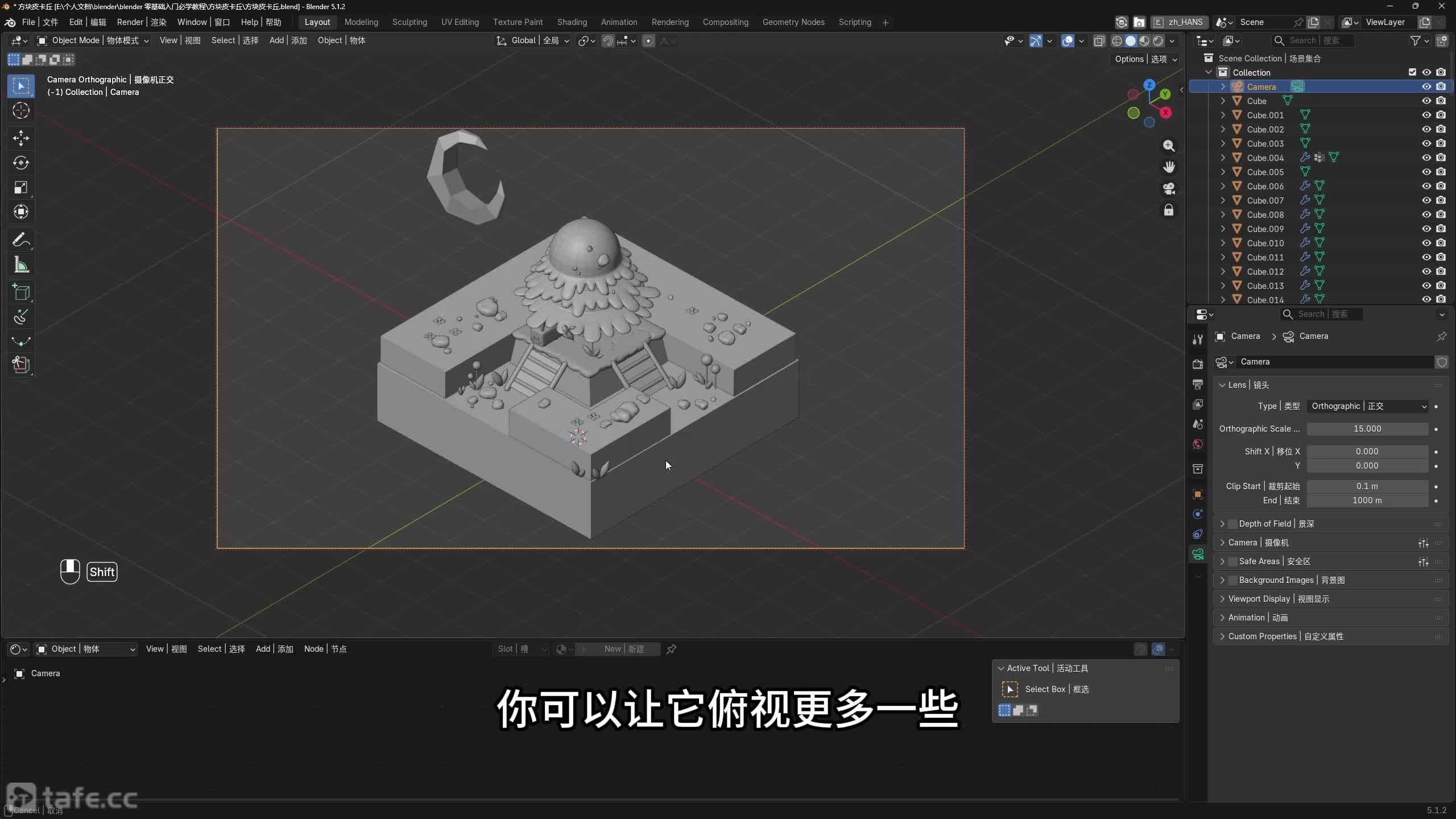Expand the Animation panel
1456x819 pixels.
click(x=1222, y=618)
